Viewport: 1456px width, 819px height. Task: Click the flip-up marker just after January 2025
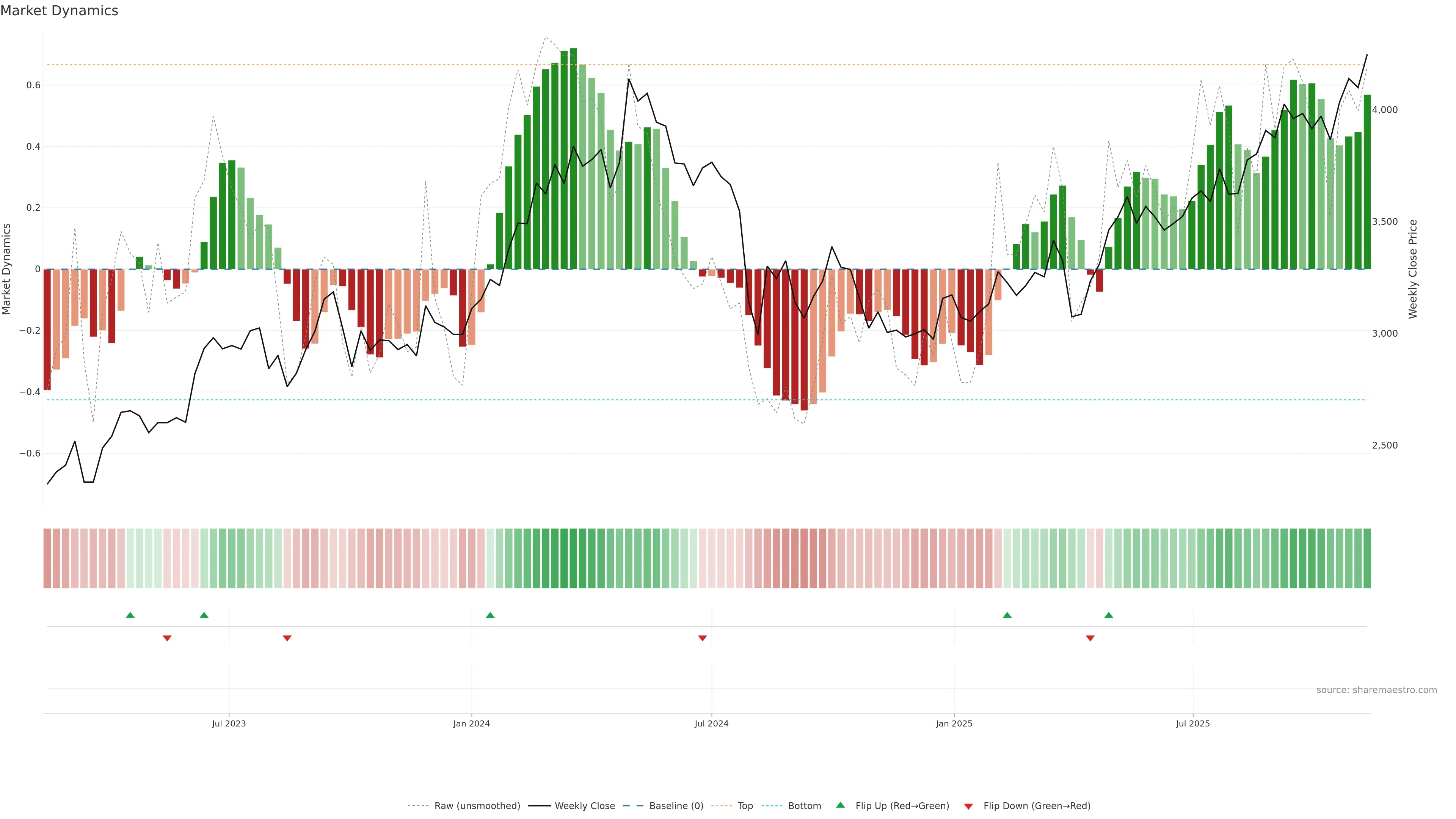[x=1007, y=615]
